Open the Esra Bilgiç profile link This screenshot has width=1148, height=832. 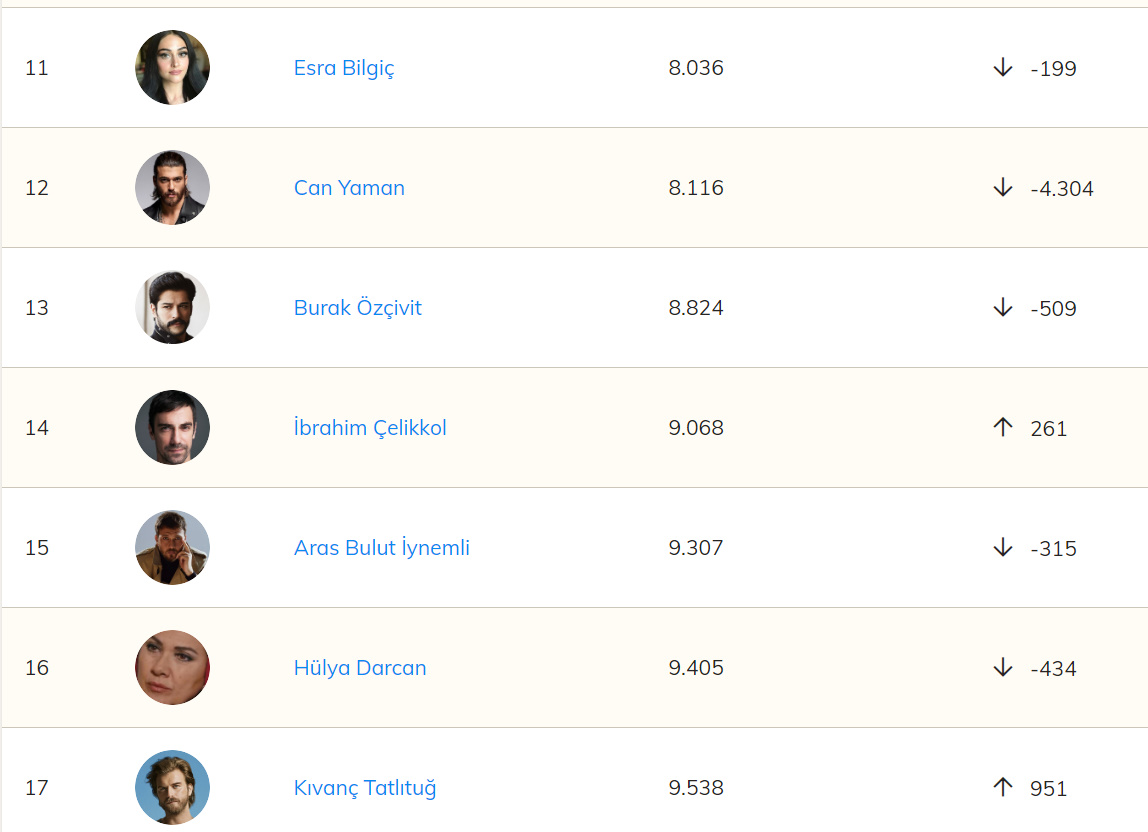(344, 68)
